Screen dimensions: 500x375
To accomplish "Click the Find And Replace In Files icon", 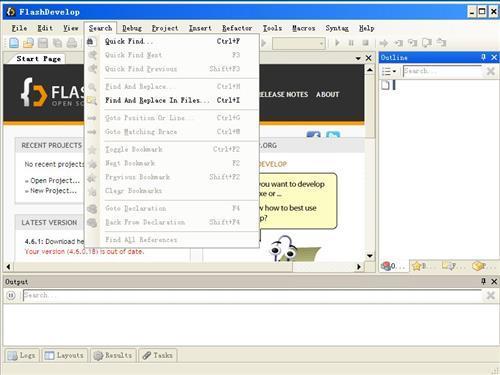I will click(x=92, y=100).
